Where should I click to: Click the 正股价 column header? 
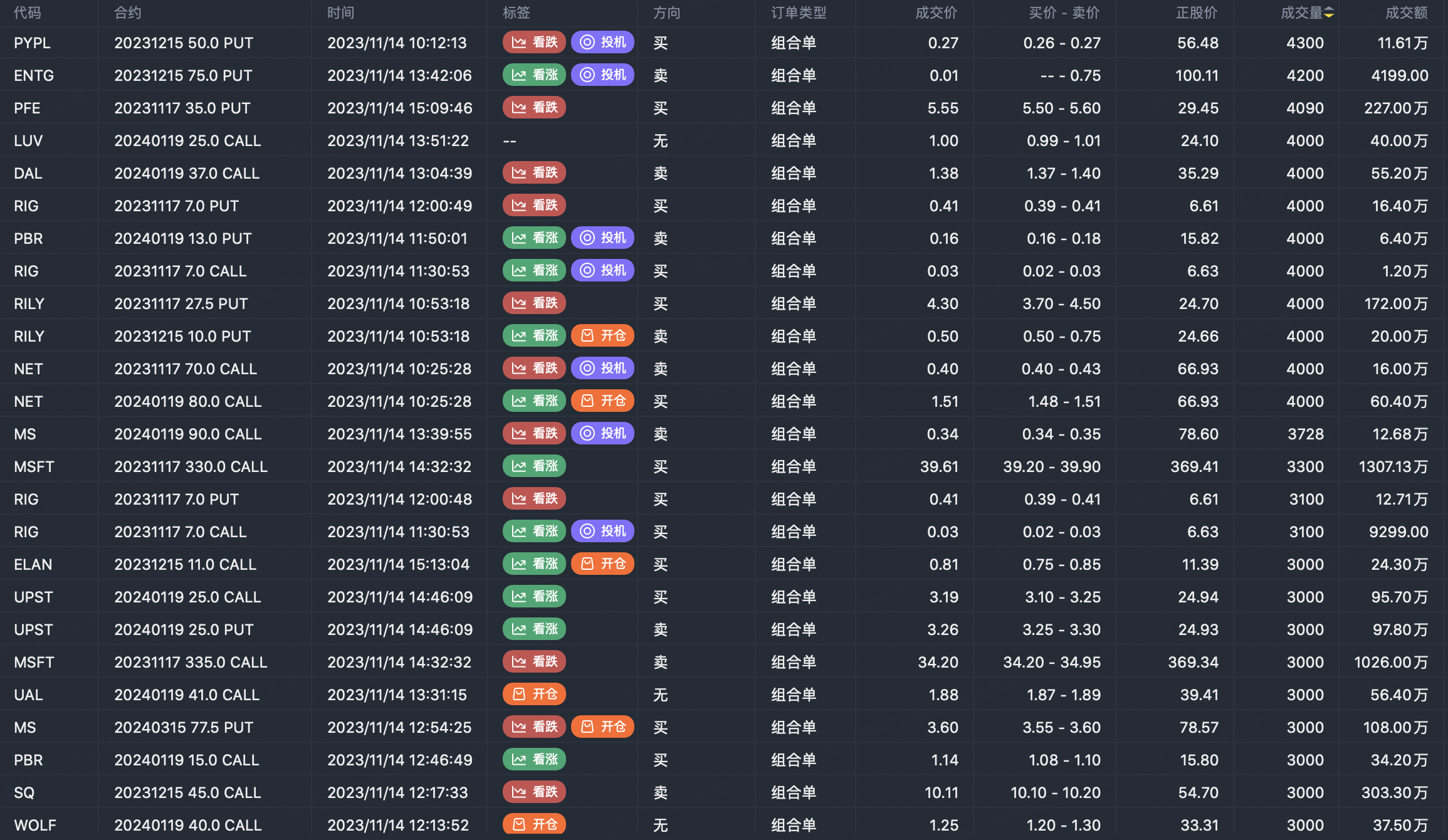click(x=1197, y=13)
